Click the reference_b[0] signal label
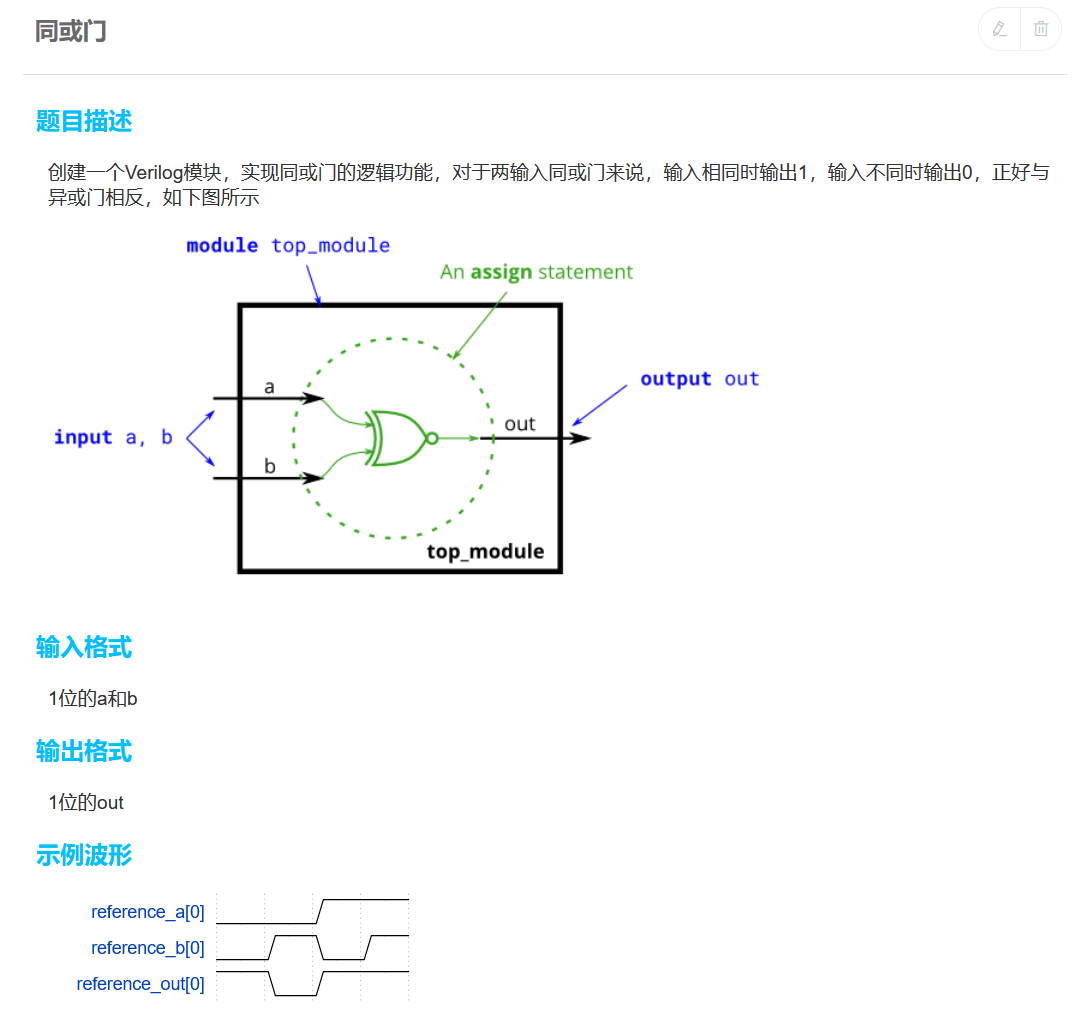This screenshot has width=1085, height=1033. tap(148, 948)
